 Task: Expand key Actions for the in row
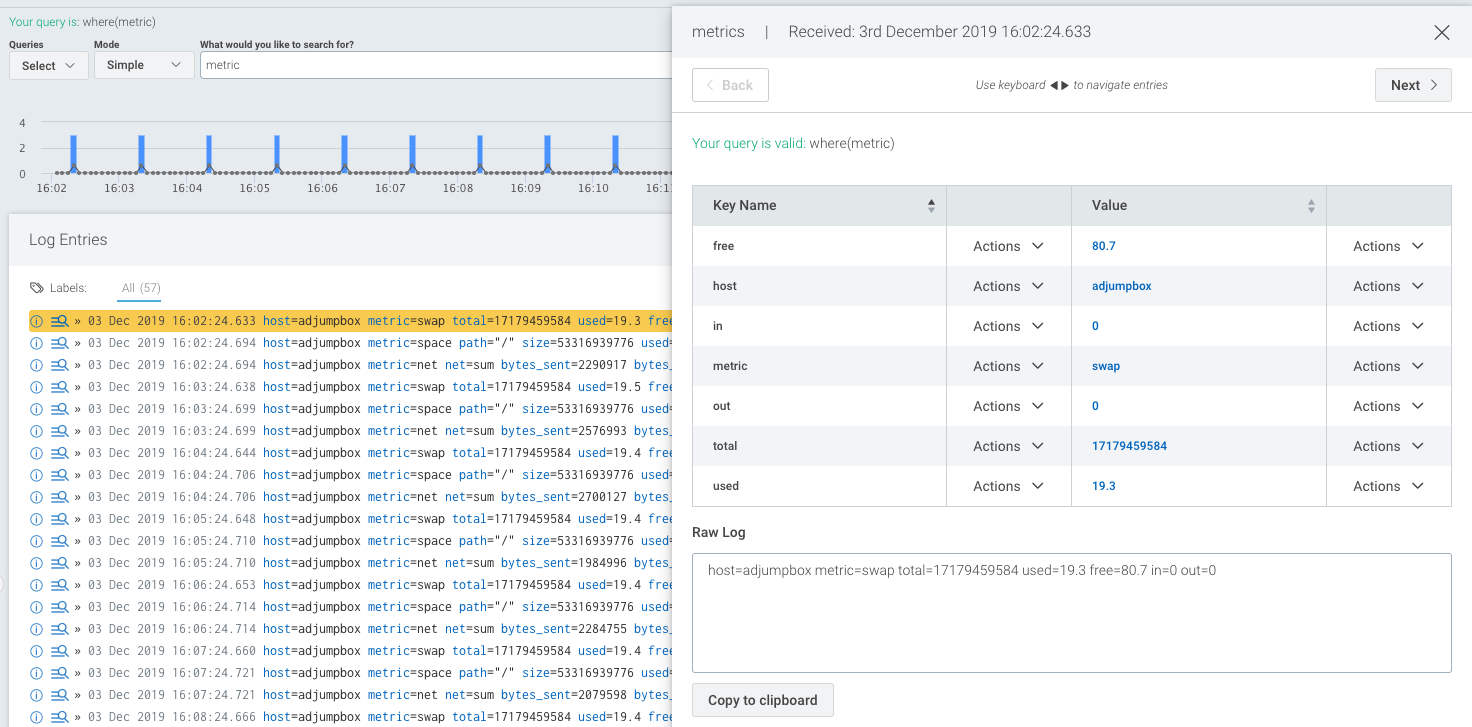[x=1008, y=326]
